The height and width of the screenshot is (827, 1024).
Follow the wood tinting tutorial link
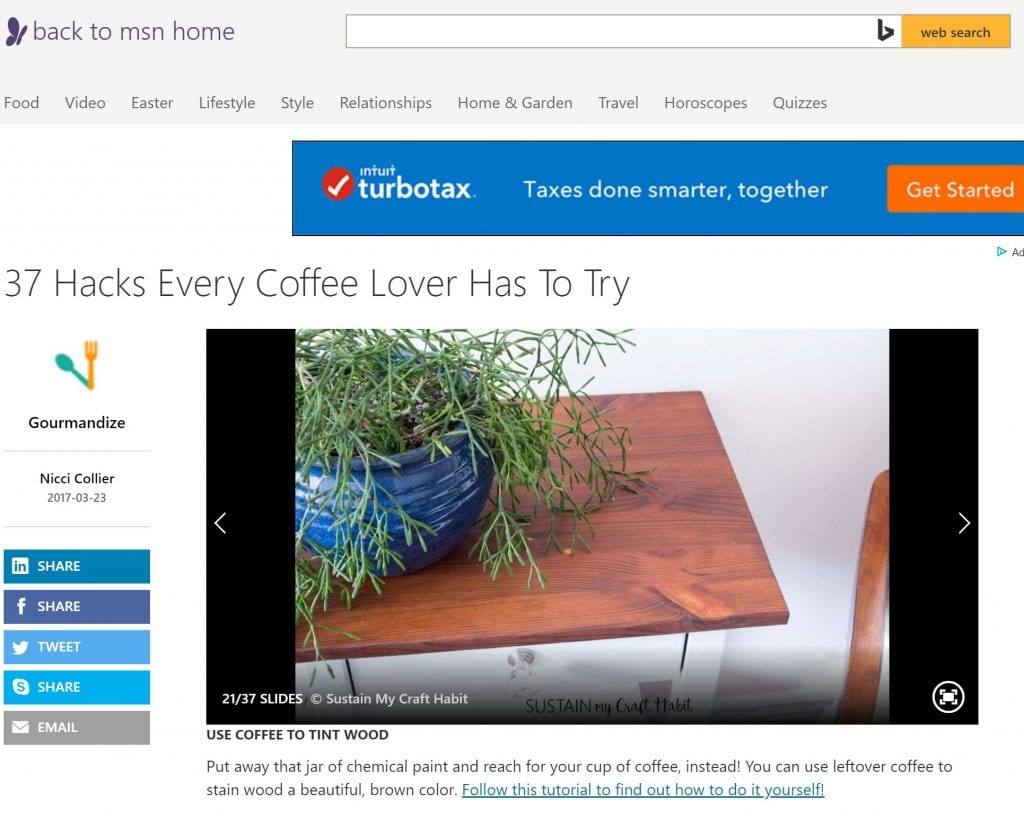643,790
